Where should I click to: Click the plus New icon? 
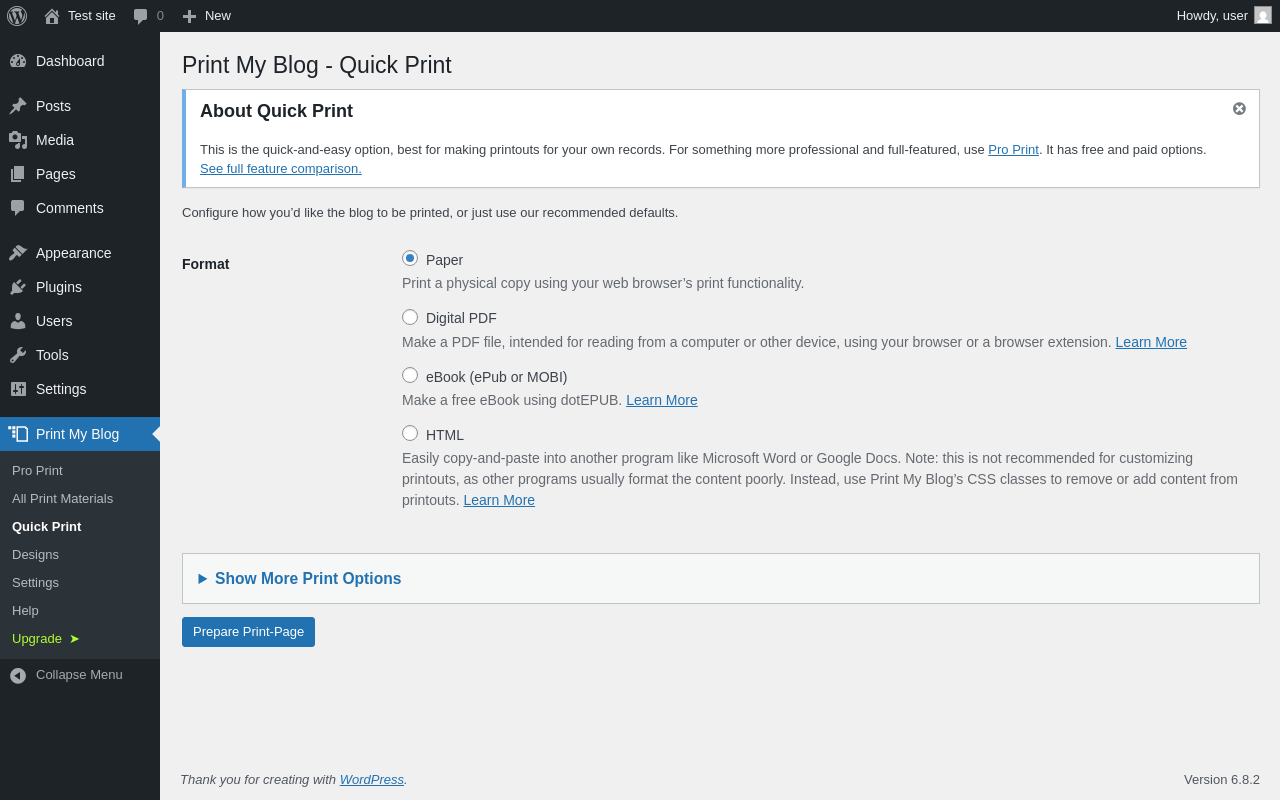[189, 16]
